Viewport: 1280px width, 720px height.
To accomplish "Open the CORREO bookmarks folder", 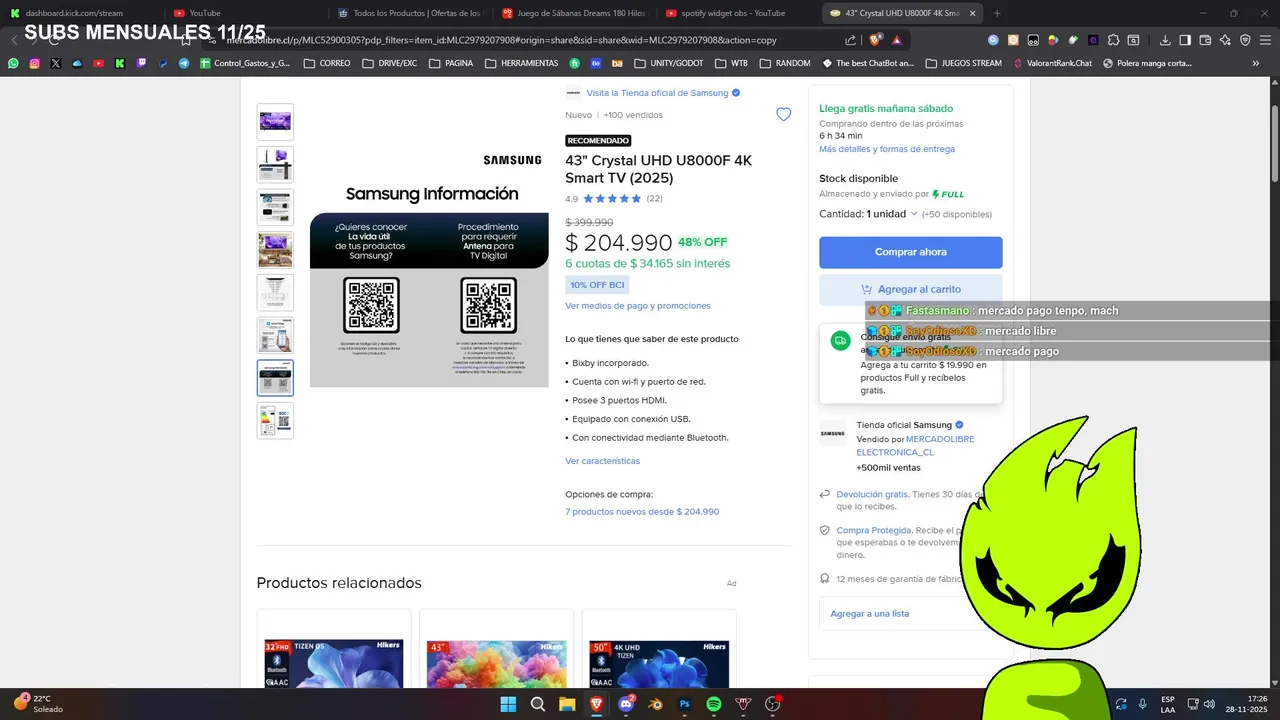I will [327, 63].
